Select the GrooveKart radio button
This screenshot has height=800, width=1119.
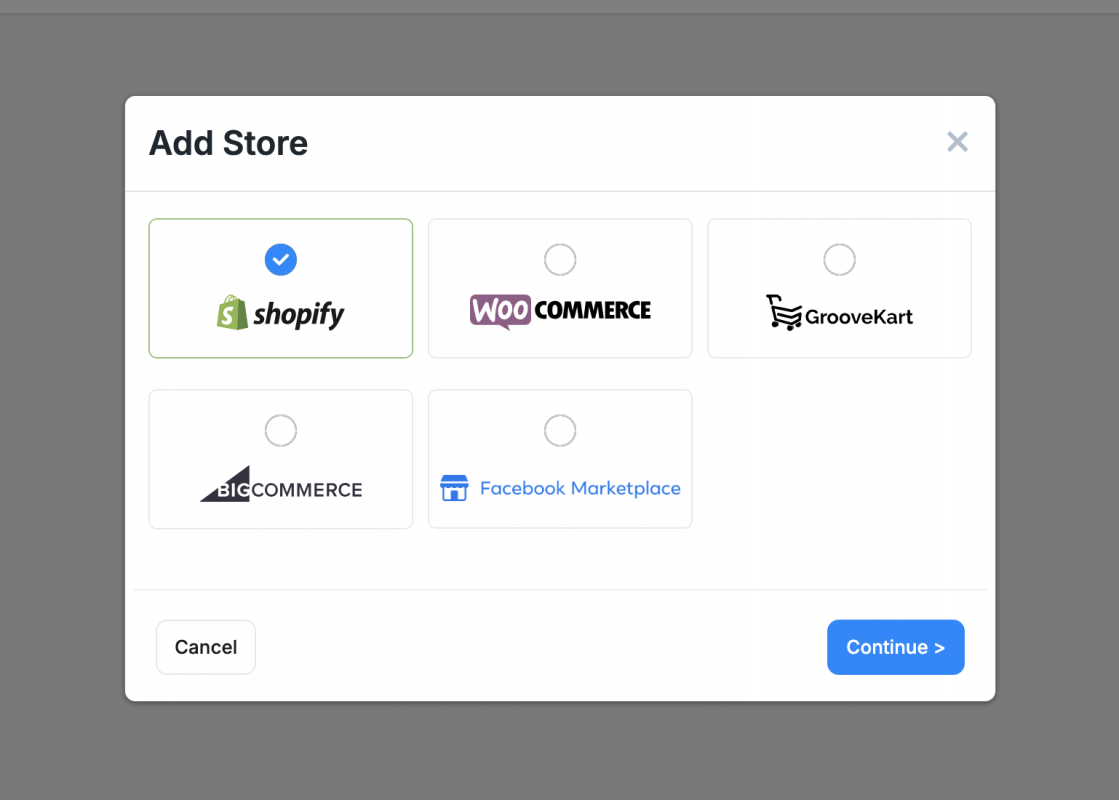839,260
